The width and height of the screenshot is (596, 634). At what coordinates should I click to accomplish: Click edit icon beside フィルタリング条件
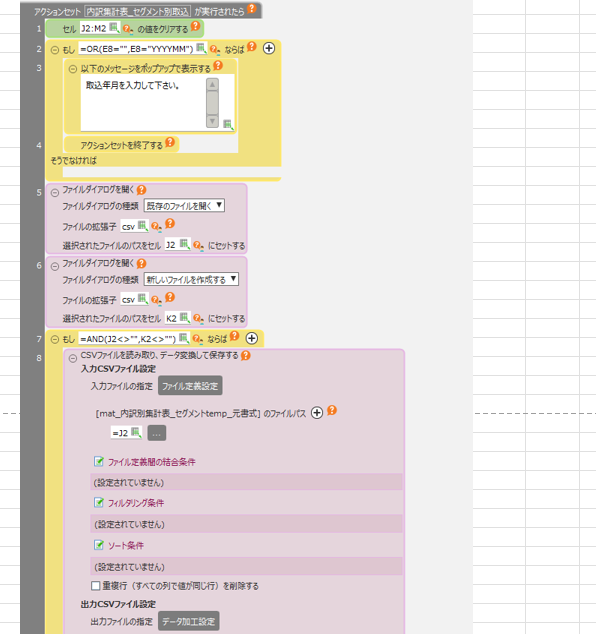pos(99,503)
